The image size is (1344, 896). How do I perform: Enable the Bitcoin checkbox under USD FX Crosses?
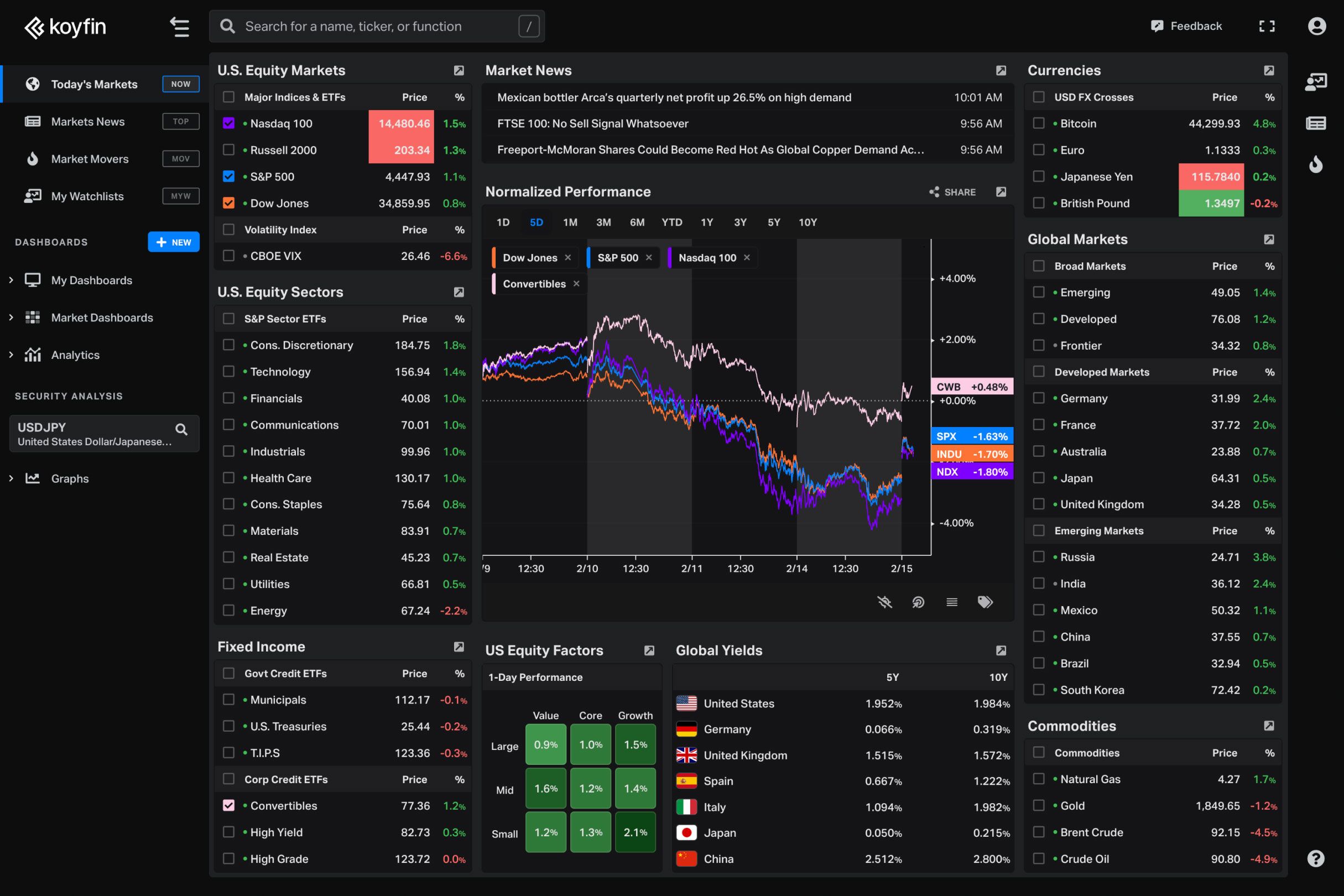1038,123
